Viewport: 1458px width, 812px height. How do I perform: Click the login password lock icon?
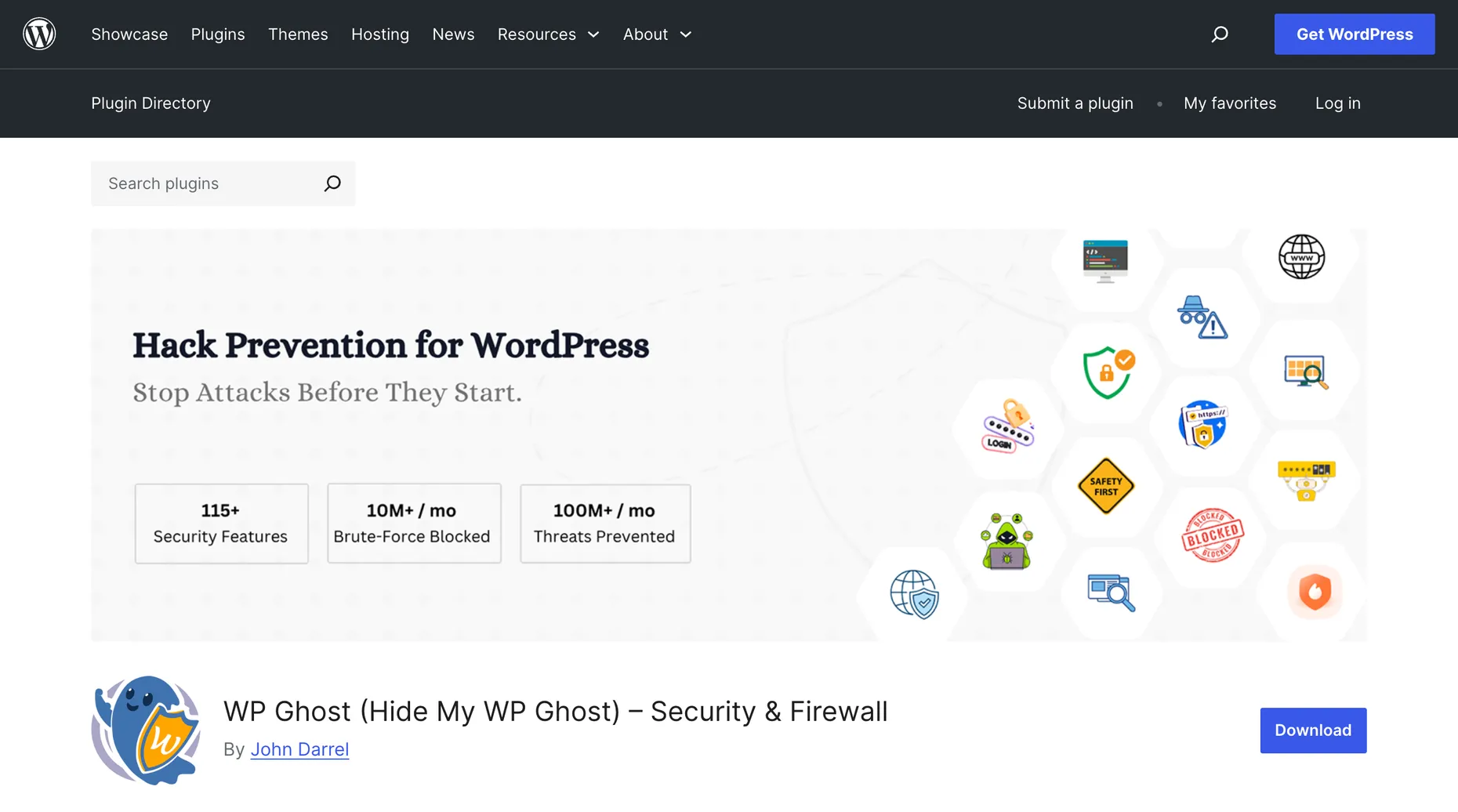coord(1008,426)
